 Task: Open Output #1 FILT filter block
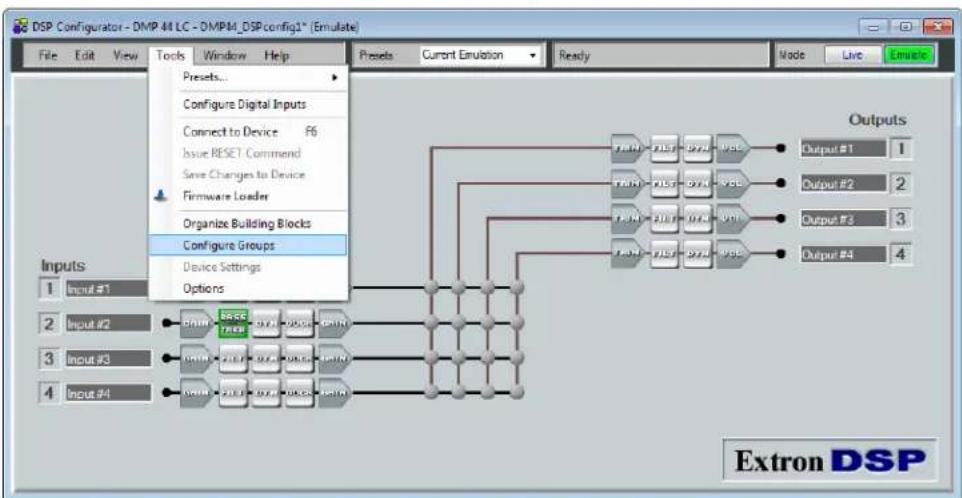(x=664, y=148)
